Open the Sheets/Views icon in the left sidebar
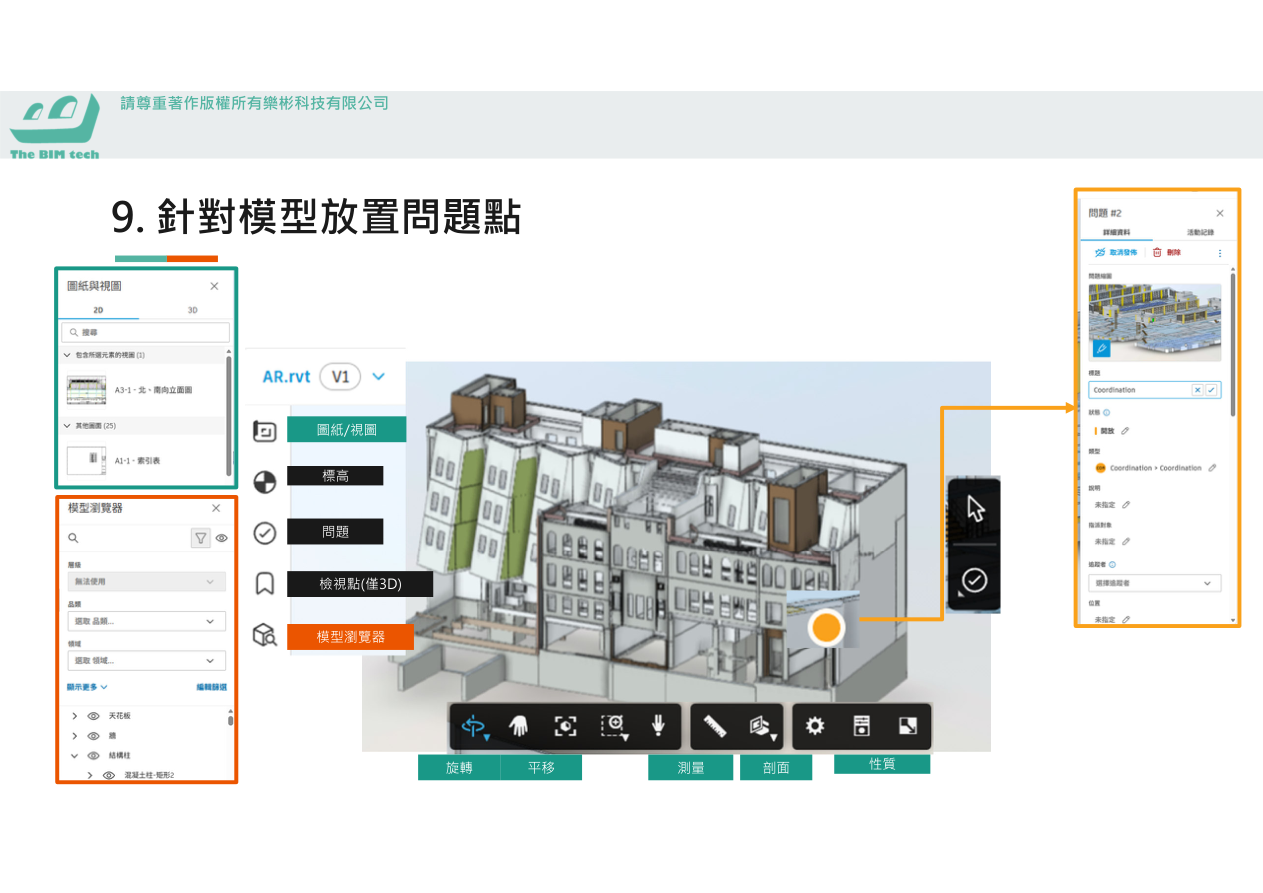This screenshot has width=1263, height=893. [265, 430]
